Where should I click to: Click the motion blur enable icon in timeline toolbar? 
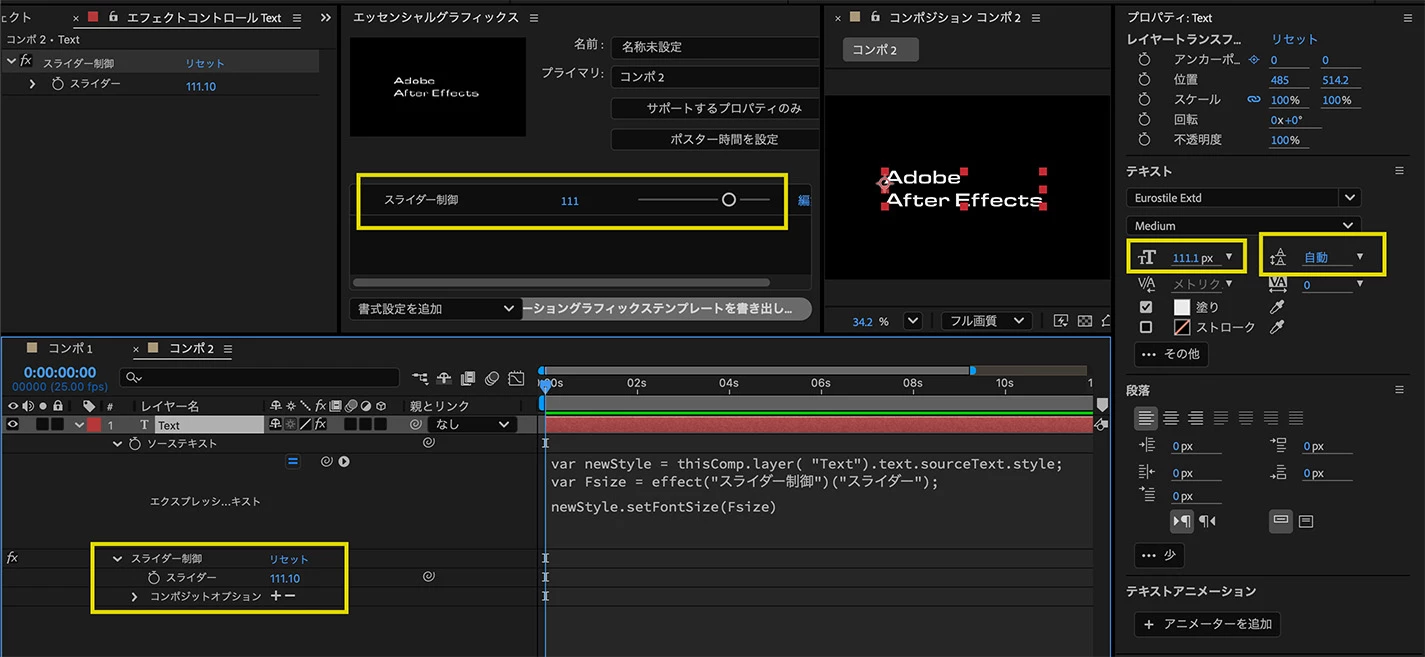point(492,378)
